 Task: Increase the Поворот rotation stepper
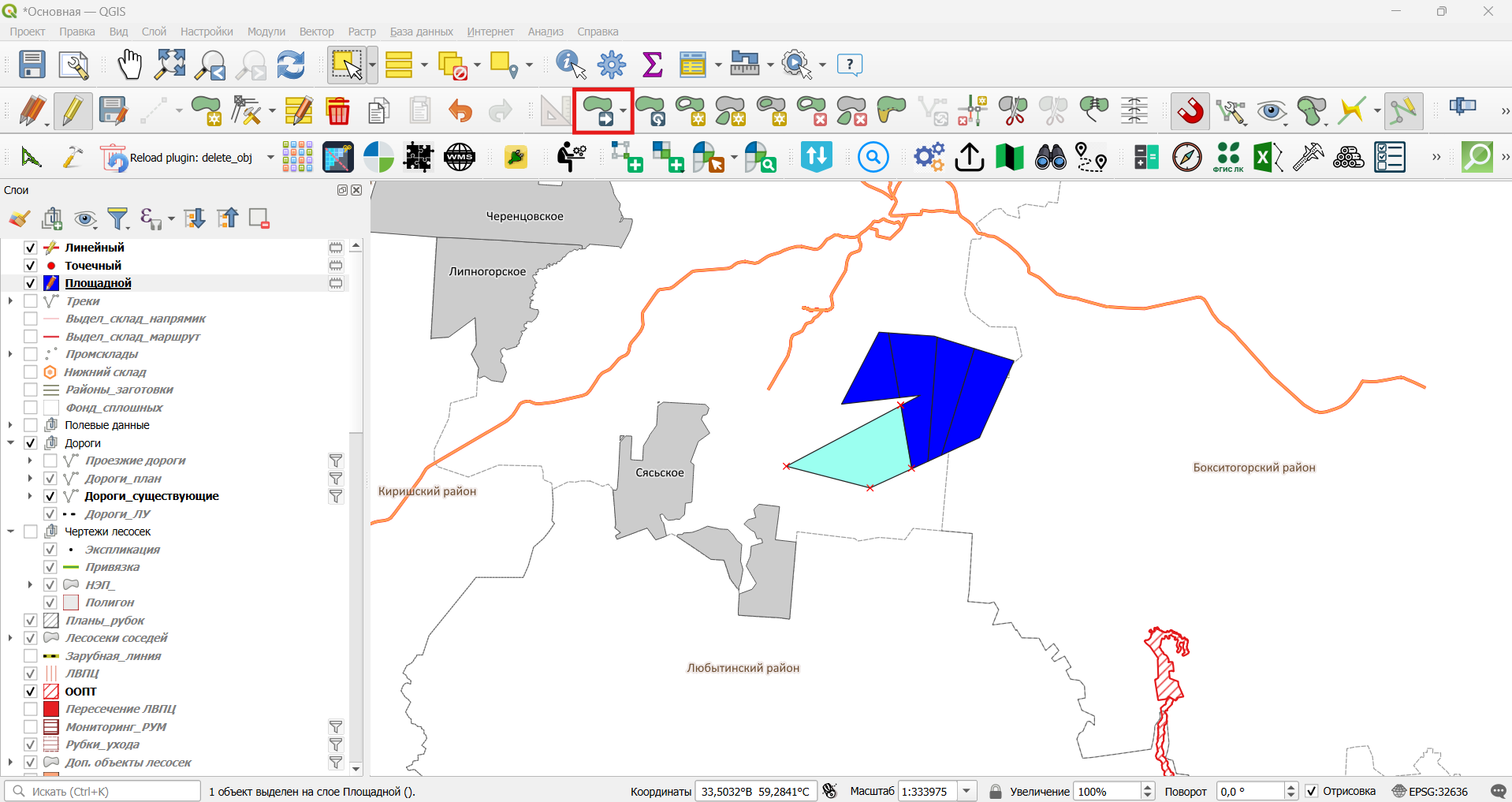coord(1290,787)
